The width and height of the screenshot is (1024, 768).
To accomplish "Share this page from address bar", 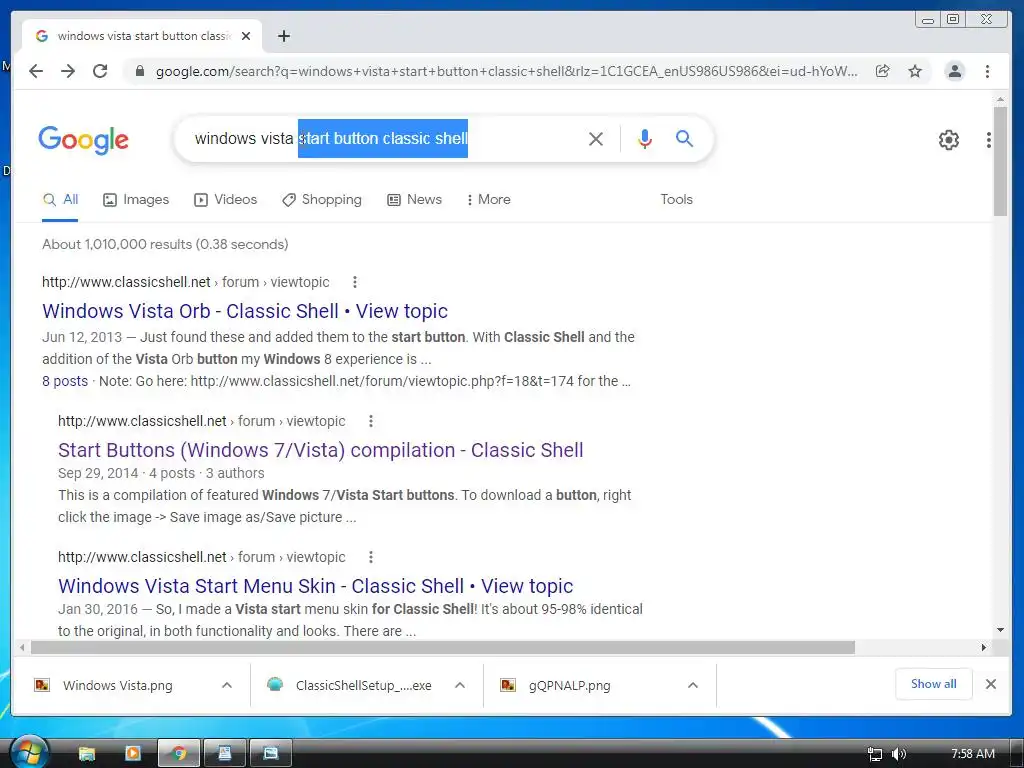I will tap(882, 71).
